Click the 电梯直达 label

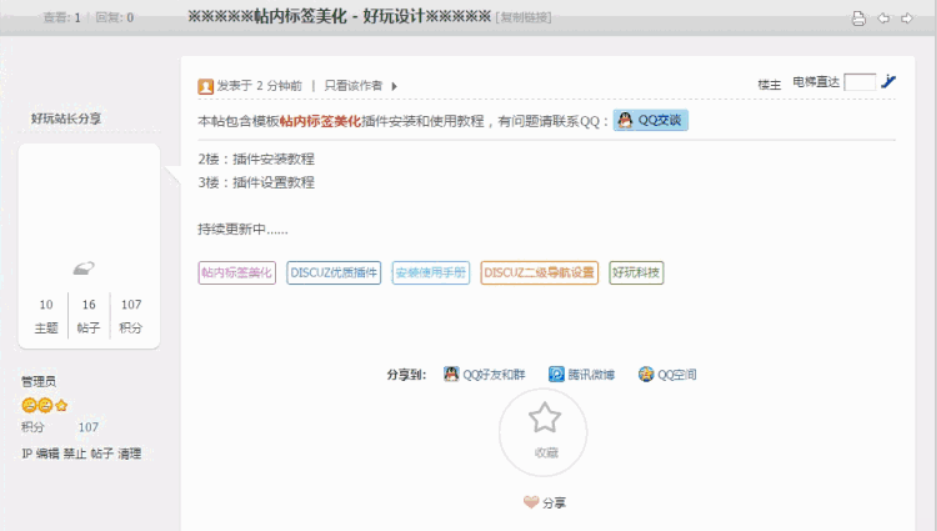coord(816,82)
